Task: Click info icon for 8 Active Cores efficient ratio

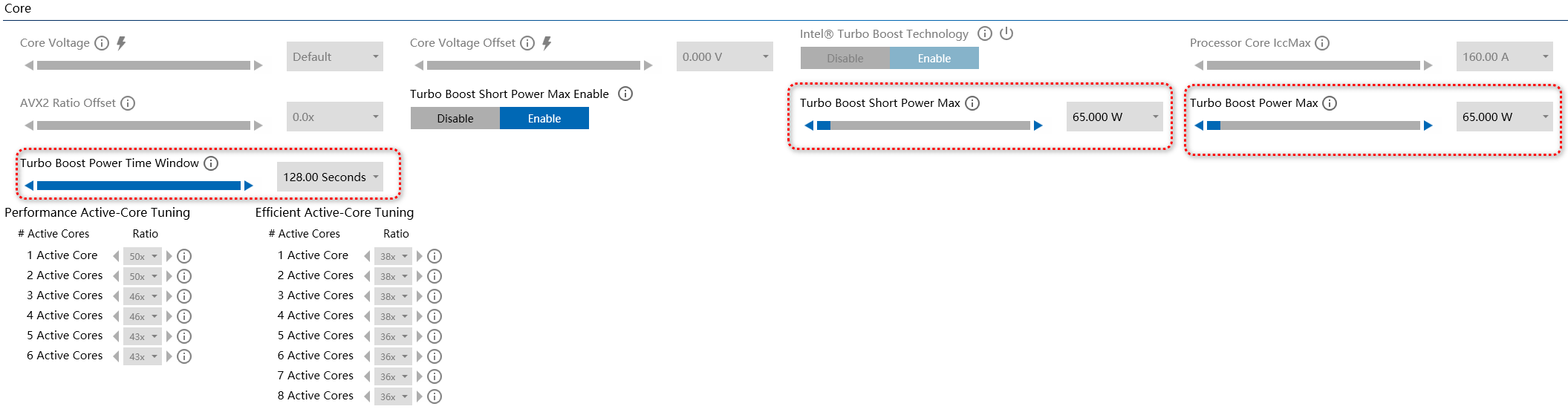Action: [x=435, y=396]
